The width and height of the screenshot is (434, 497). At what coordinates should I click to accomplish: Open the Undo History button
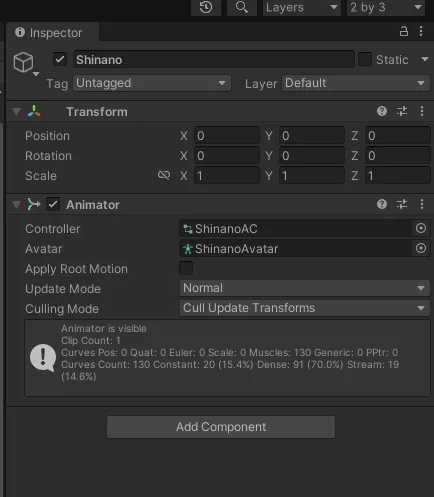coord(206,7)
